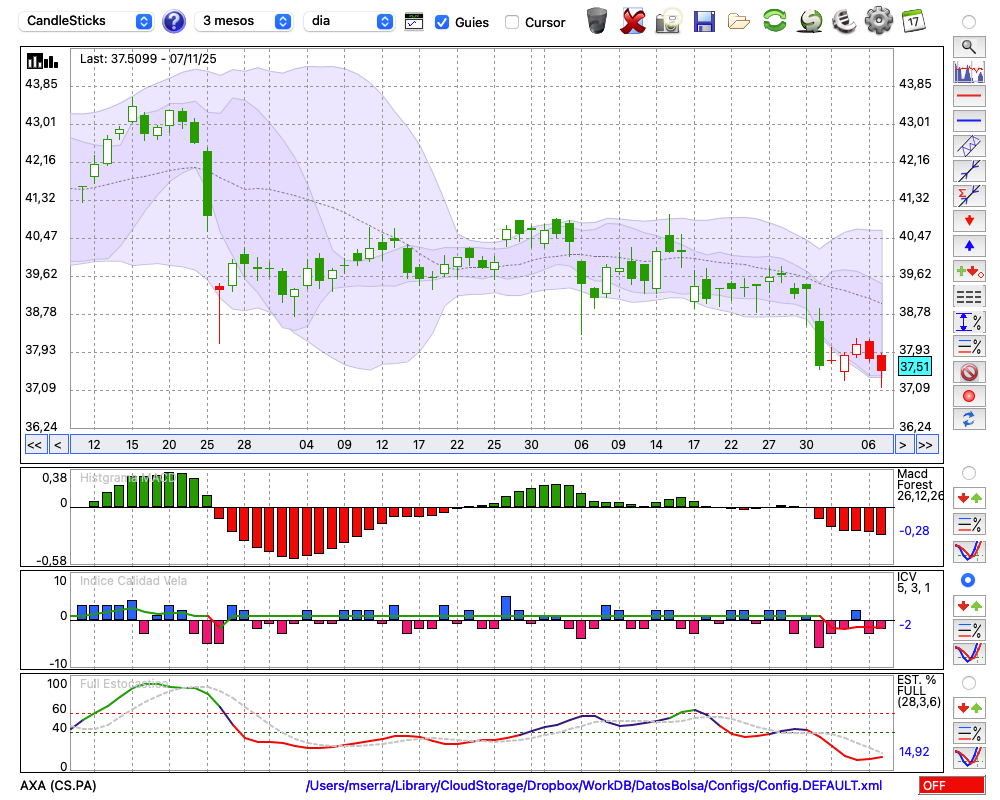Select the radio button beside ICV panel
Screen dimensions: 1000x800
click(968, 580)
